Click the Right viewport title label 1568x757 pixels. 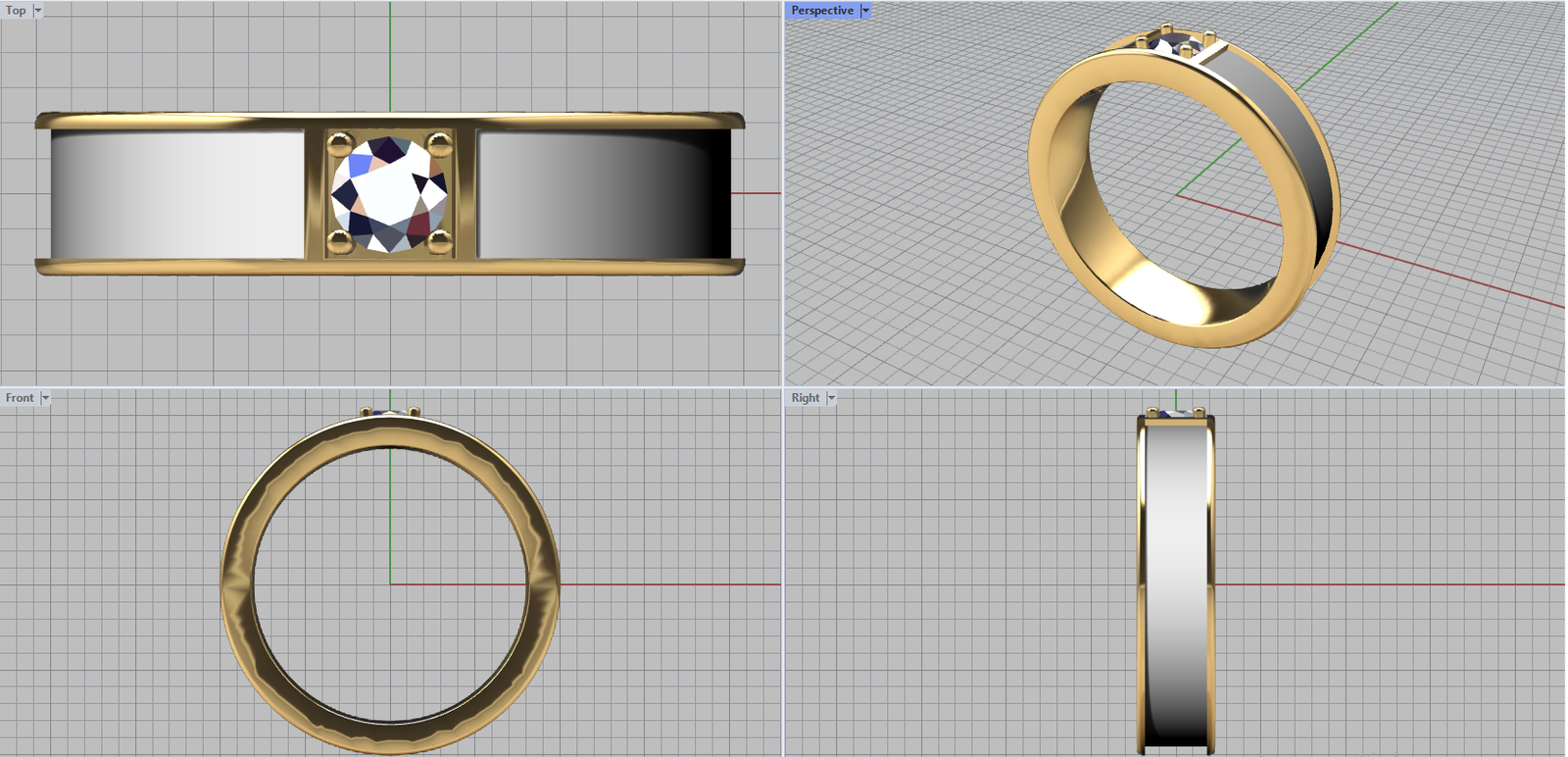click(806, 398)
